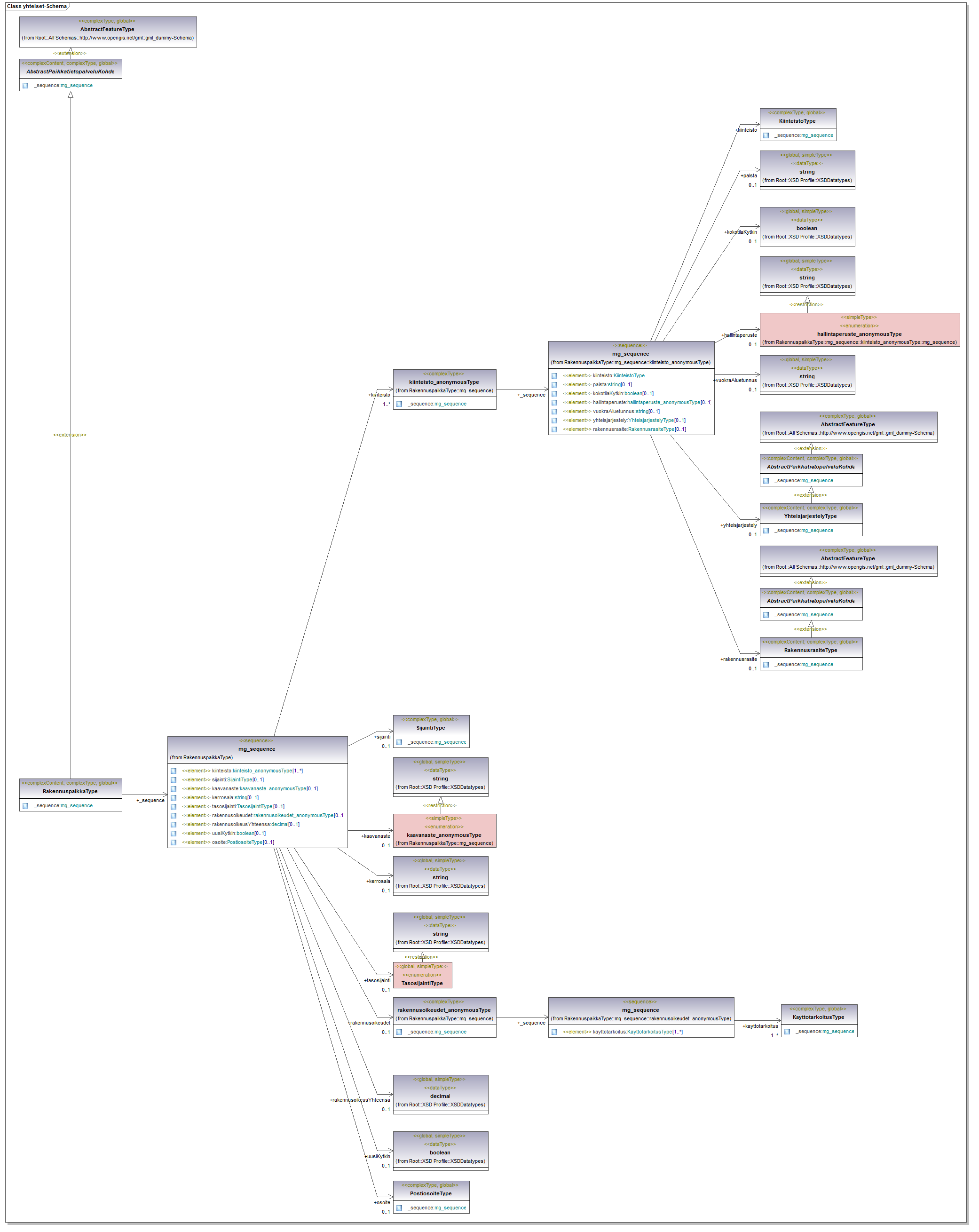Click the icon beside rakennusrasite:RakennusrasiteType element
Viewport: 979px width, 1232px height.
554,429
